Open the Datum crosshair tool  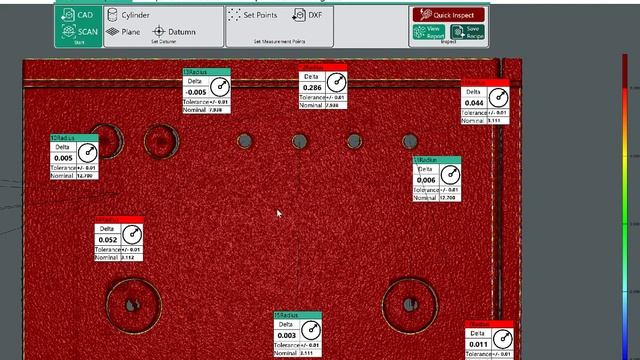174,31
